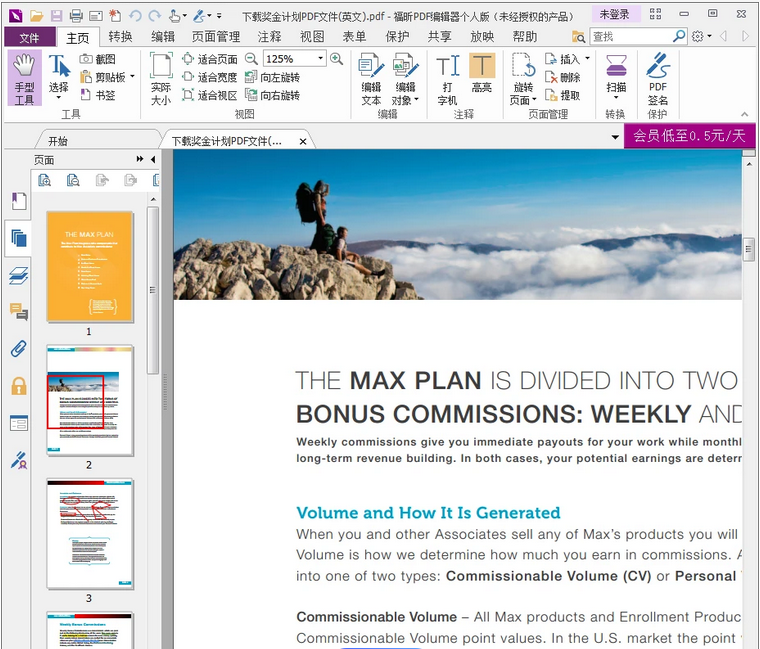Open the zoom level 125% dropdown
The width and height of the screenshot is (760, 649).
tap(320, 59)
